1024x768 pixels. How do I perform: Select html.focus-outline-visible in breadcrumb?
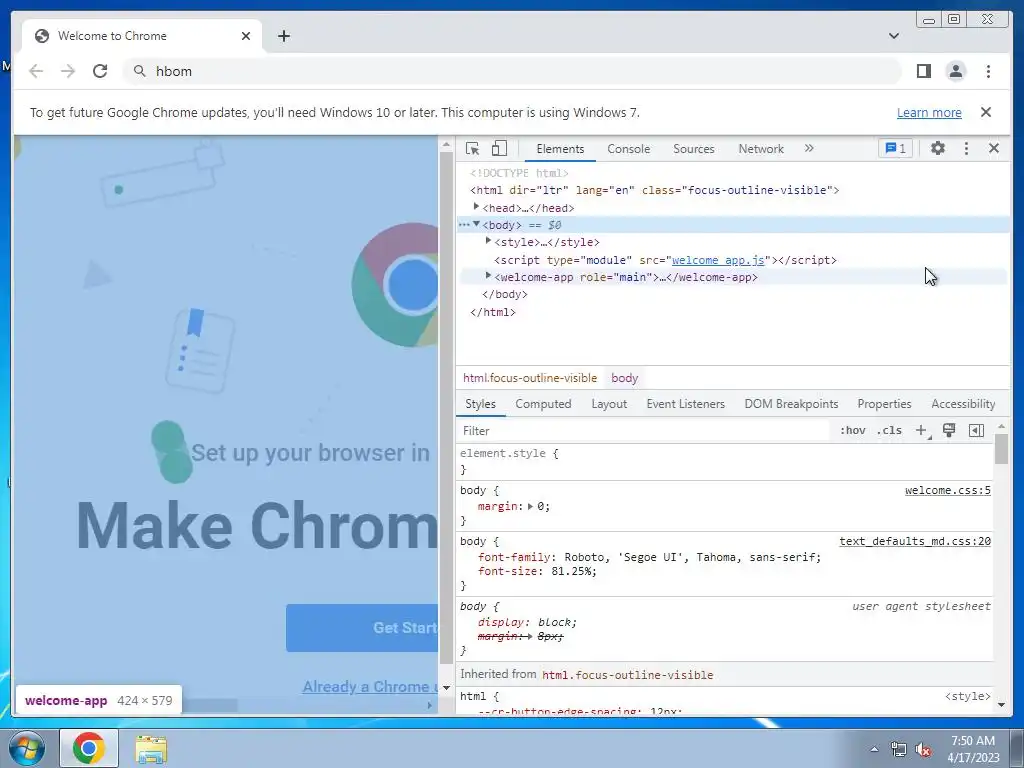click(x=530, y=378)
